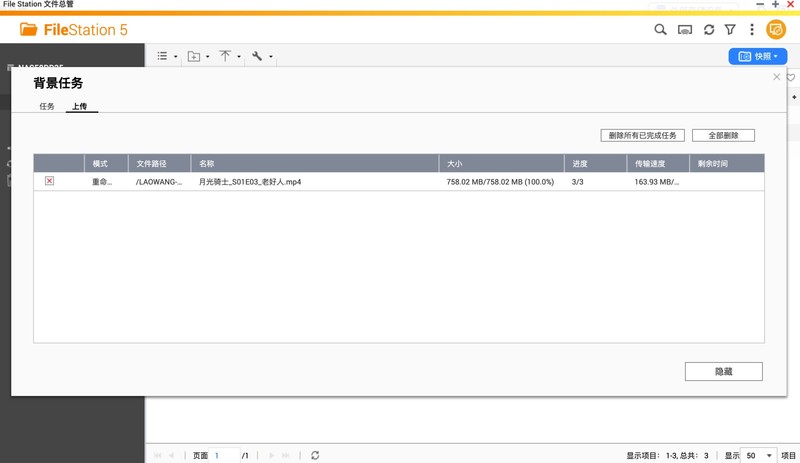The width and height of the screenshot is (800, 463).
Task: Click the 重命... mode cell
Action: point(102,182)
